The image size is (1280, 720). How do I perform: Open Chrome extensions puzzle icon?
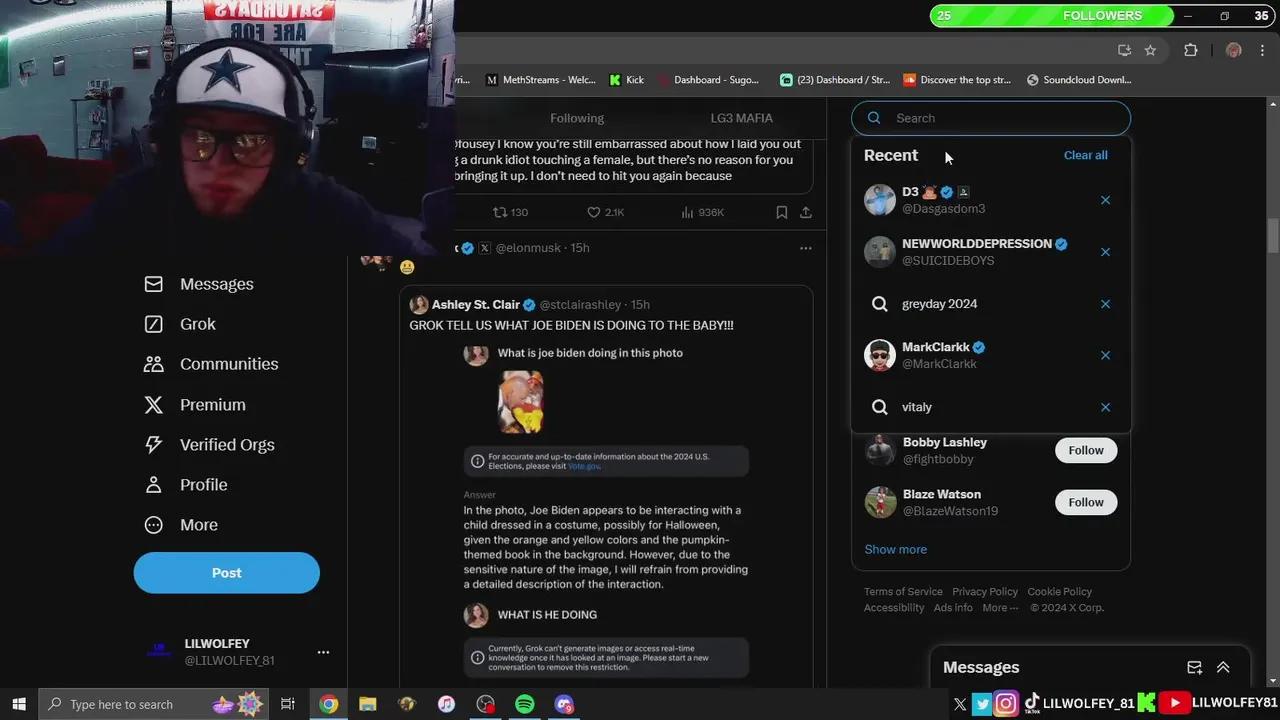[x=1190, y=50]
